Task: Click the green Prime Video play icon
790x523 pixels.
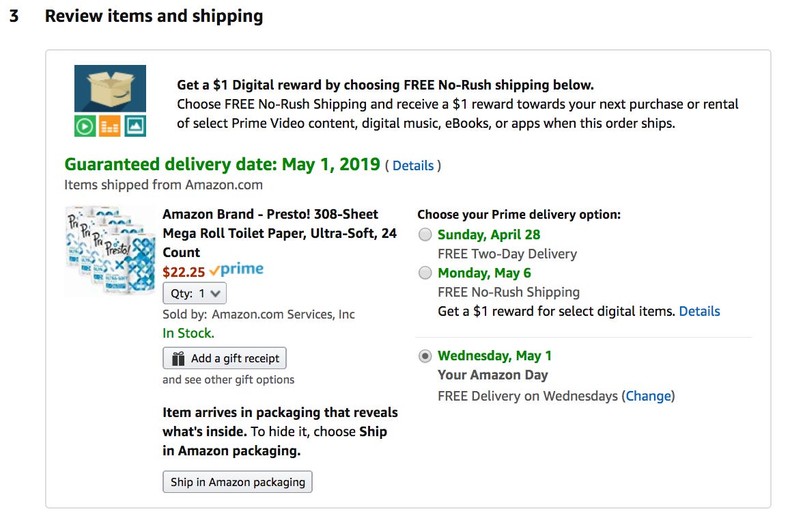Action: tap(85, 126)
